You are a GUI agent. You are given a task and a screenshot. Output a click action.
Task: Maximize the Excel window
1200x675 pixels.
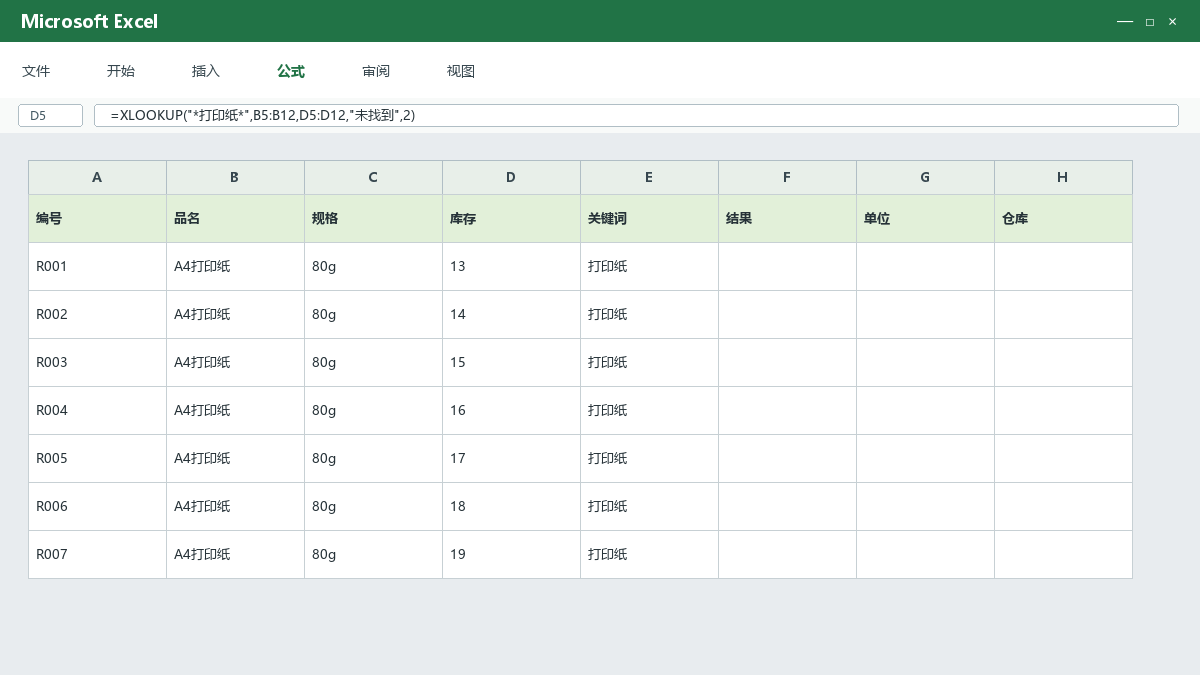(1150, 21)
